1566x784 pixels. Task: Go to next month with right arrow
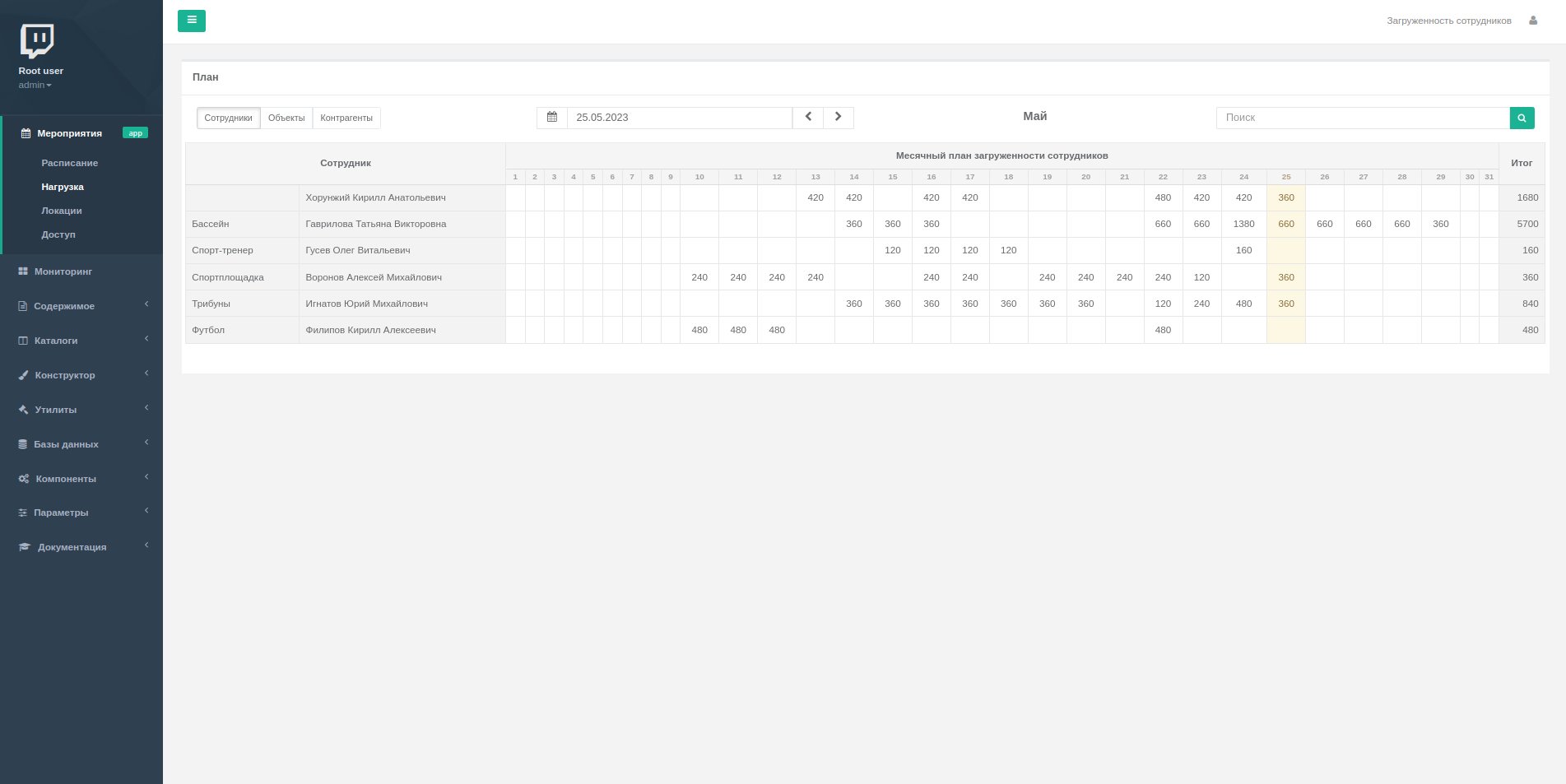839,118
